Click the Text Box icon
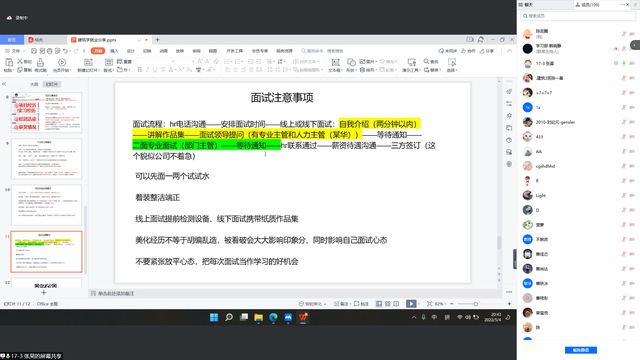The width and height of the screenshot is (640, 360). click(335, 62)
